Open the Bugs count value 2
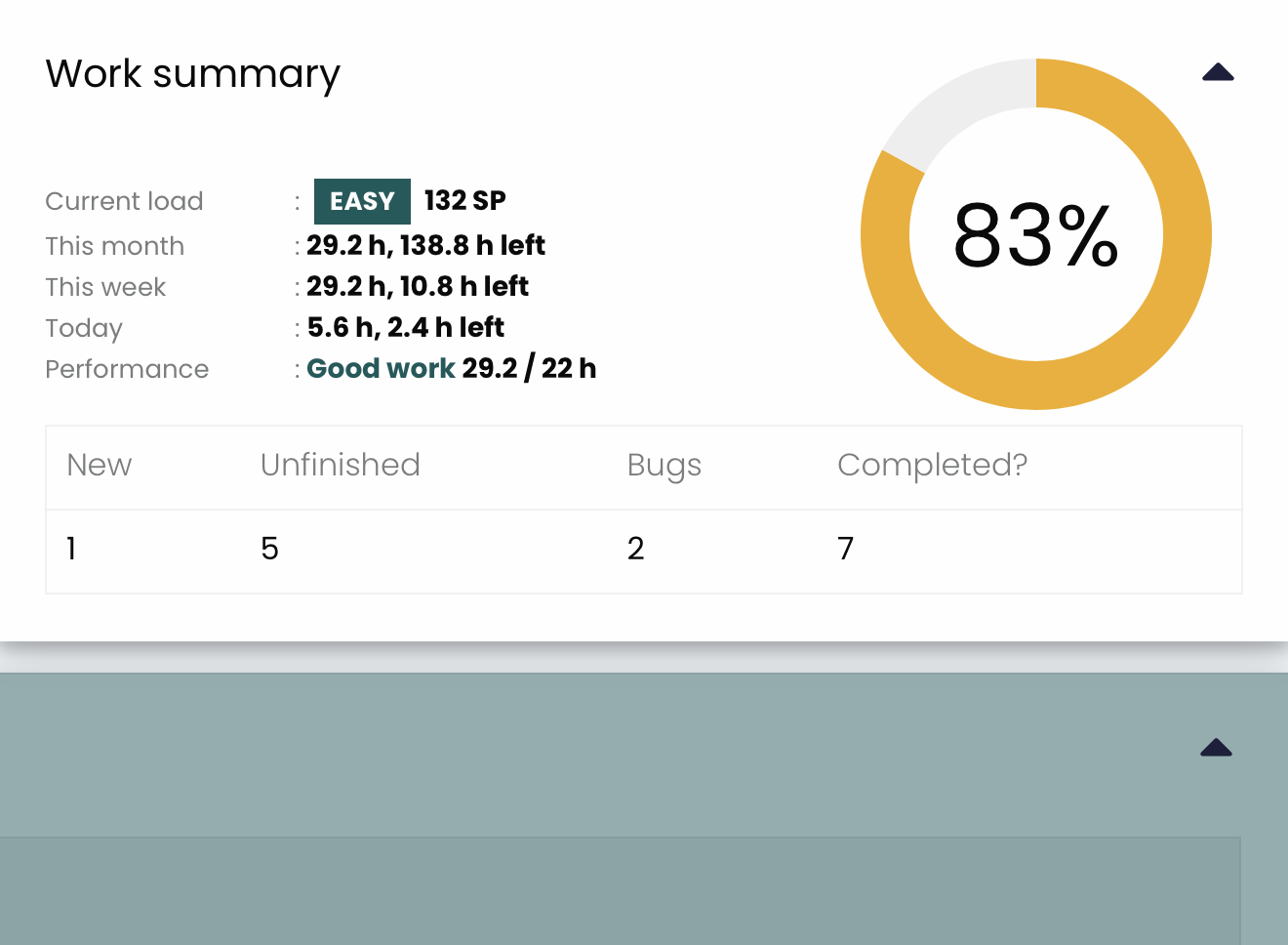The image size is (1288, 945). [636, 549]
